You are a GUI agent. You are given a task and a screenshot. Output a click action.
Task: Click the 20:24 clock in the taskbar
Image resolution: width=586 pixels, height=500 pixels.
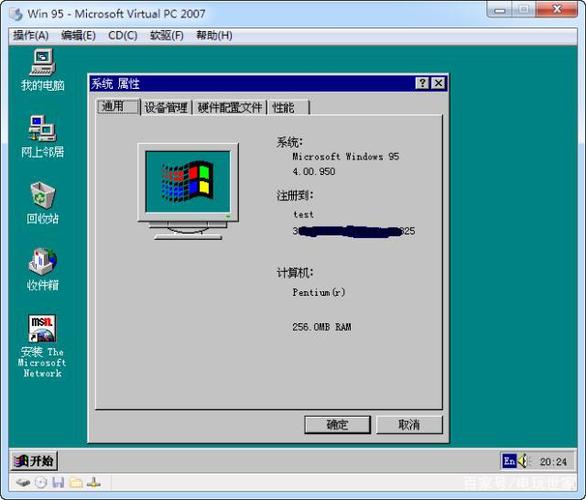coord(553,462)
